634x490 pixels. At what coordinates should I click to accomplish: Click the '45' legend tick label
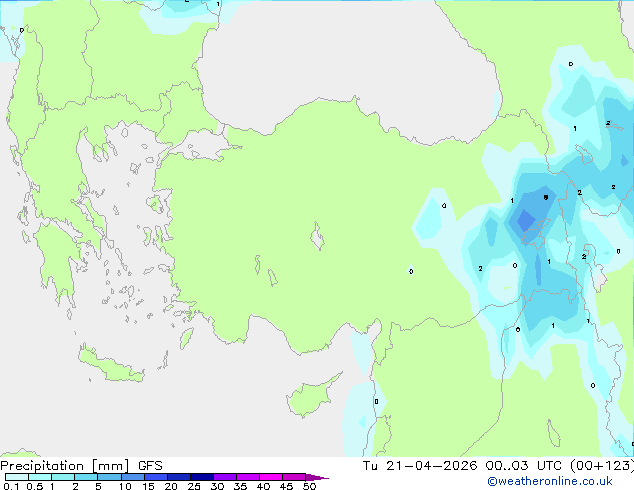(x=286, y=486)
